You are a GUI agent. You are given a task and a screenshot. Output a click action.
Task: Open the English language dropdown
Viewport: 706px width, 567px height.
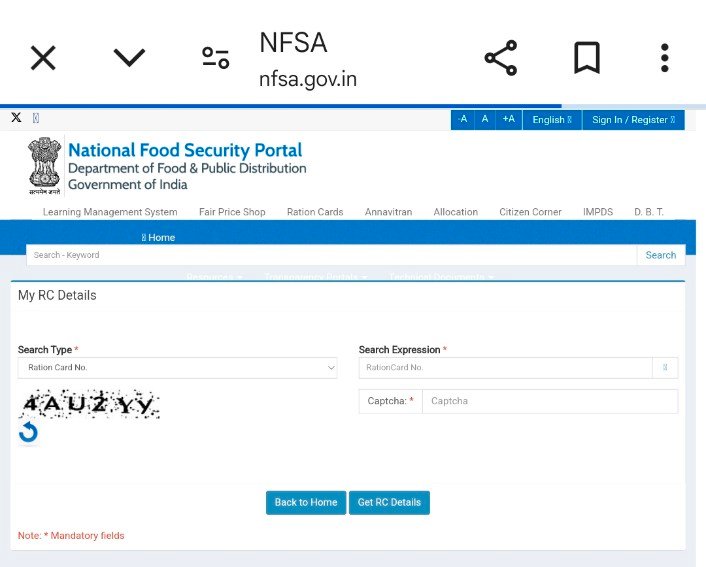click(552, 120)
